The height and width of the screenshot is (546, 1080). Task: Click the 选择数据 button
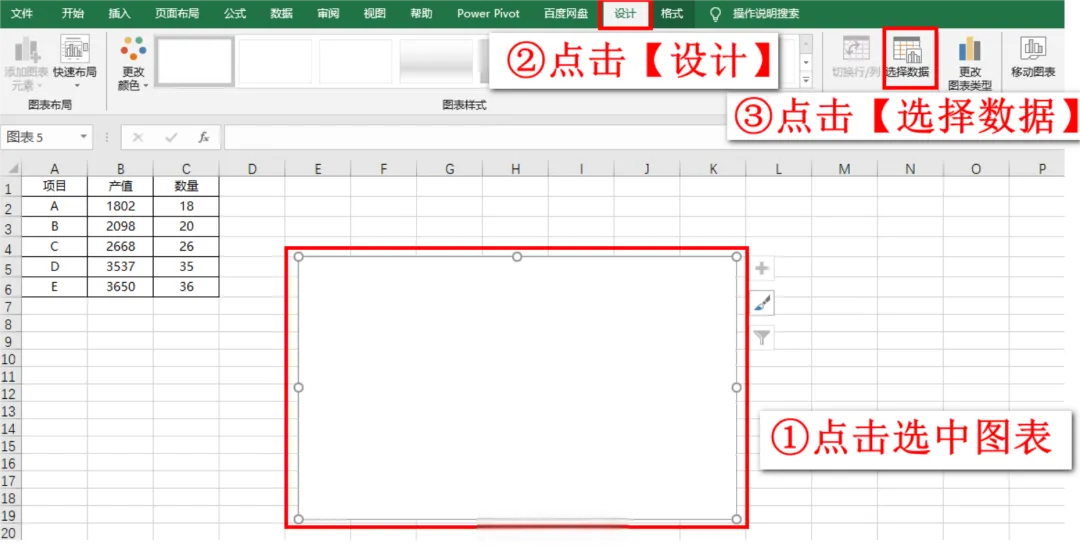pyautogui.click(x=910, y=58)
